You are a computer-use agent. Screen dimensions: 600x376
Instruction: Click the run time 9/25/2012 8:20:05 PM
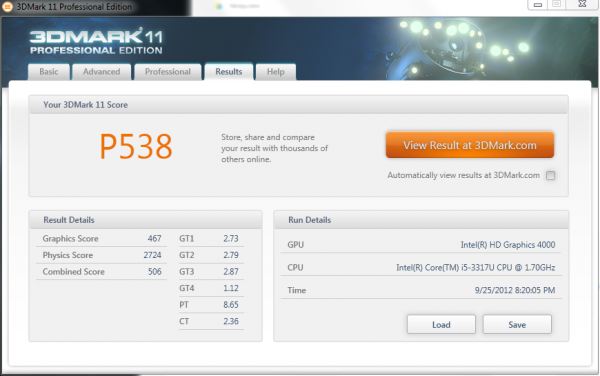click(515, 290)
